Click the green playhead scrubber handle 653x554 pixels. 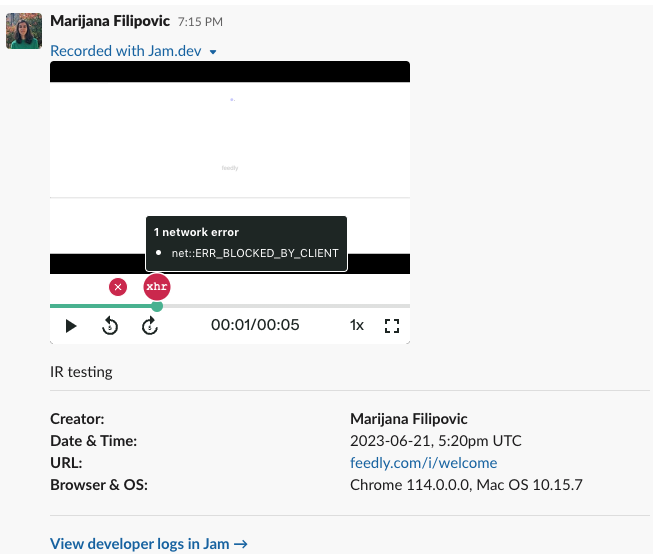coord(157,306)
